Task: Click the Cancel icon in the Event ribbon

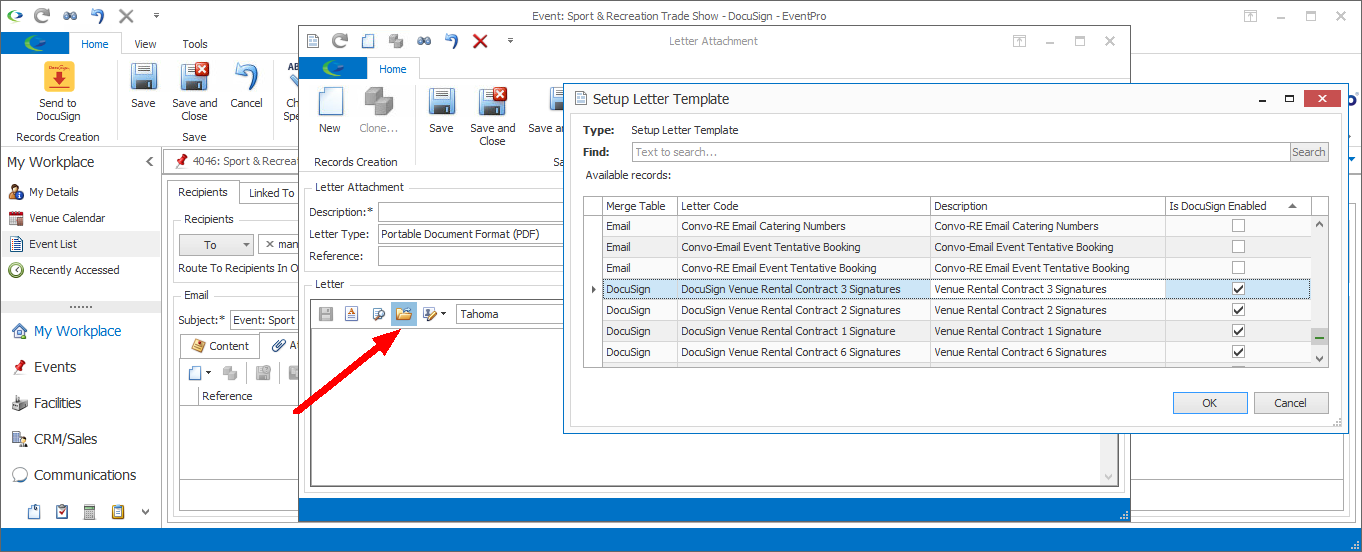Action: coord(246,85)
